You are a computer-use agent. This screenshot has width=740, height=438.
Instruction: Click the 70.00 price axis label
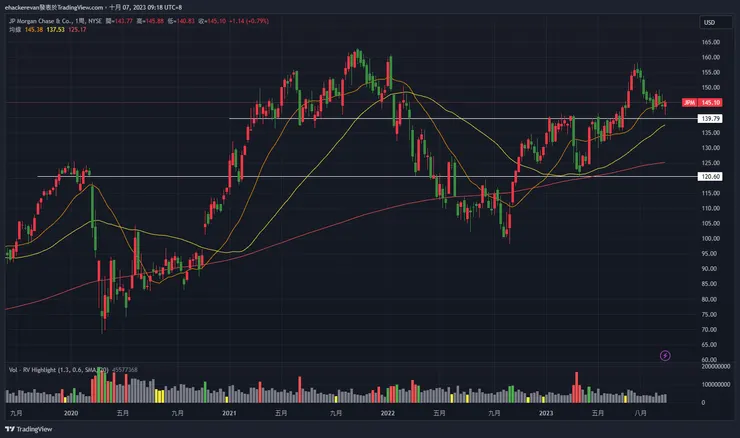[711, 329]
